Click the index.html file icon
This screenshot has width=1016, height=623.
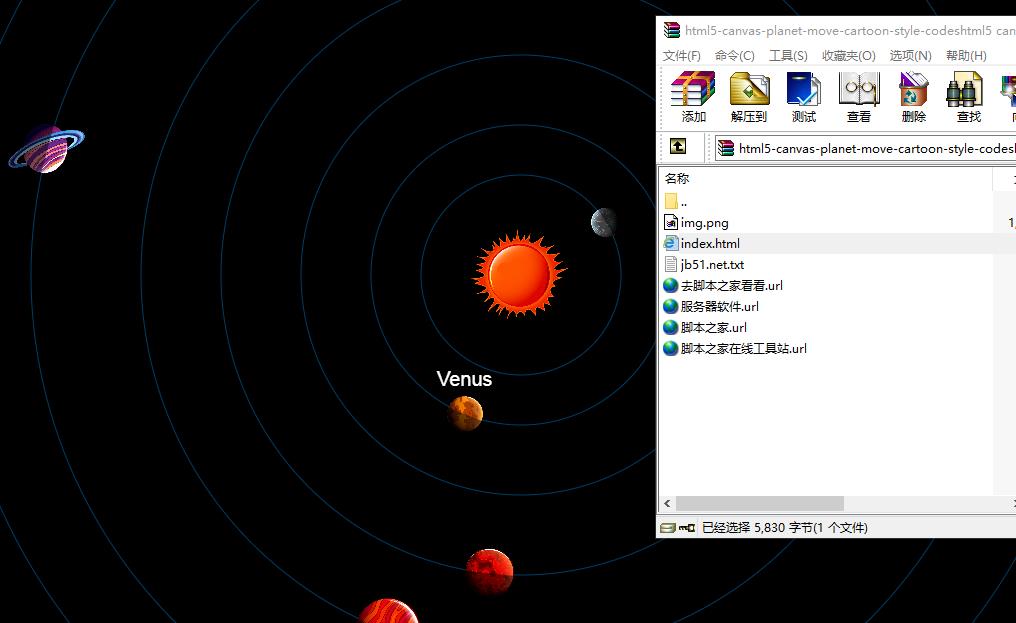click(671, 244)
